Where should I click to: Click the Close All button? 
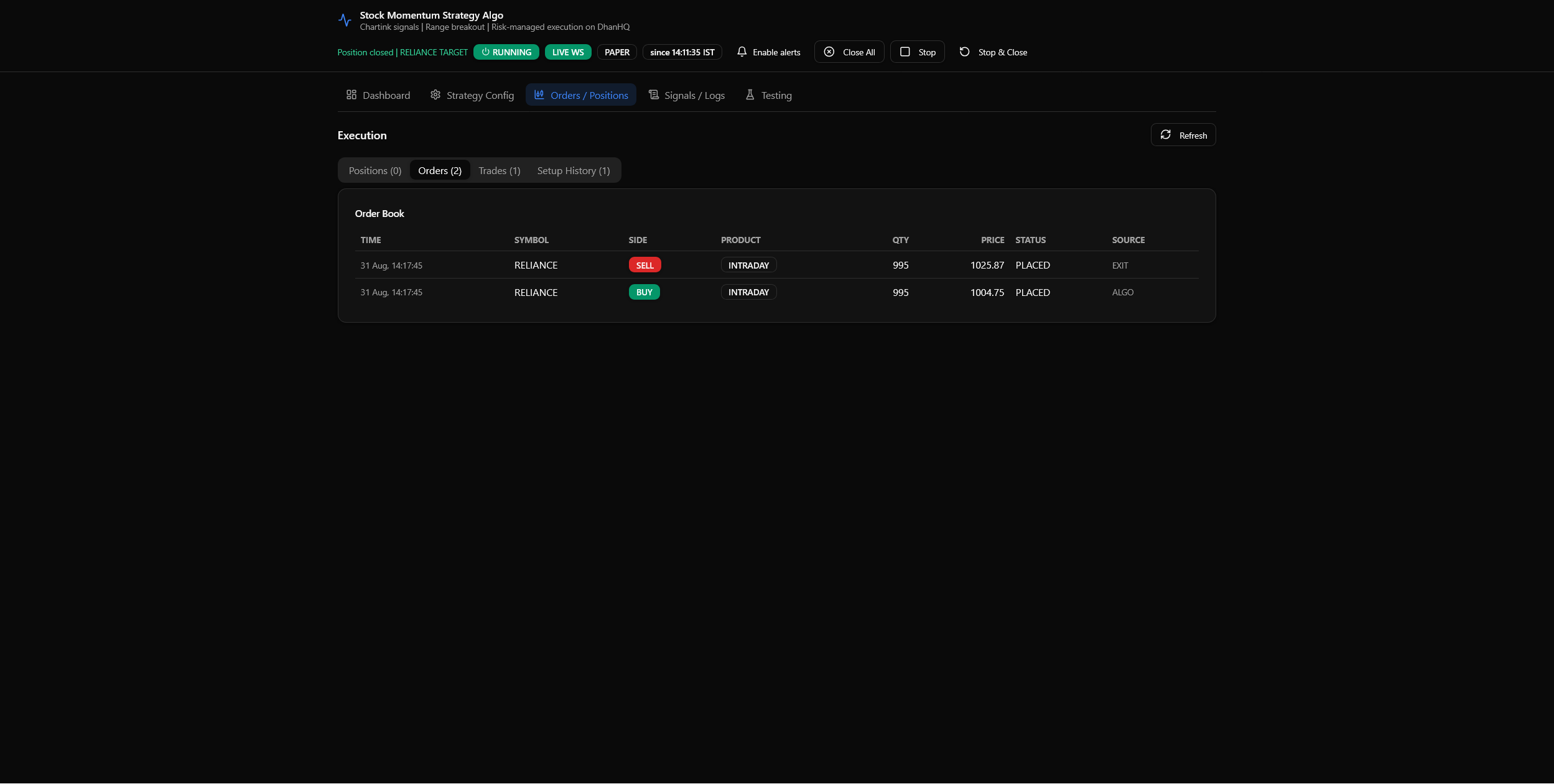(x=849, y=52)
